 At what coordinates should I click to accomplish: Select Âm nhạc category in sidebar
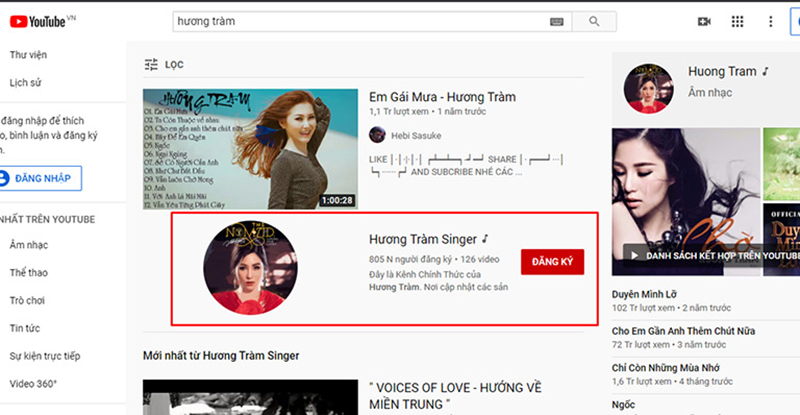click(x=29, y=245)
